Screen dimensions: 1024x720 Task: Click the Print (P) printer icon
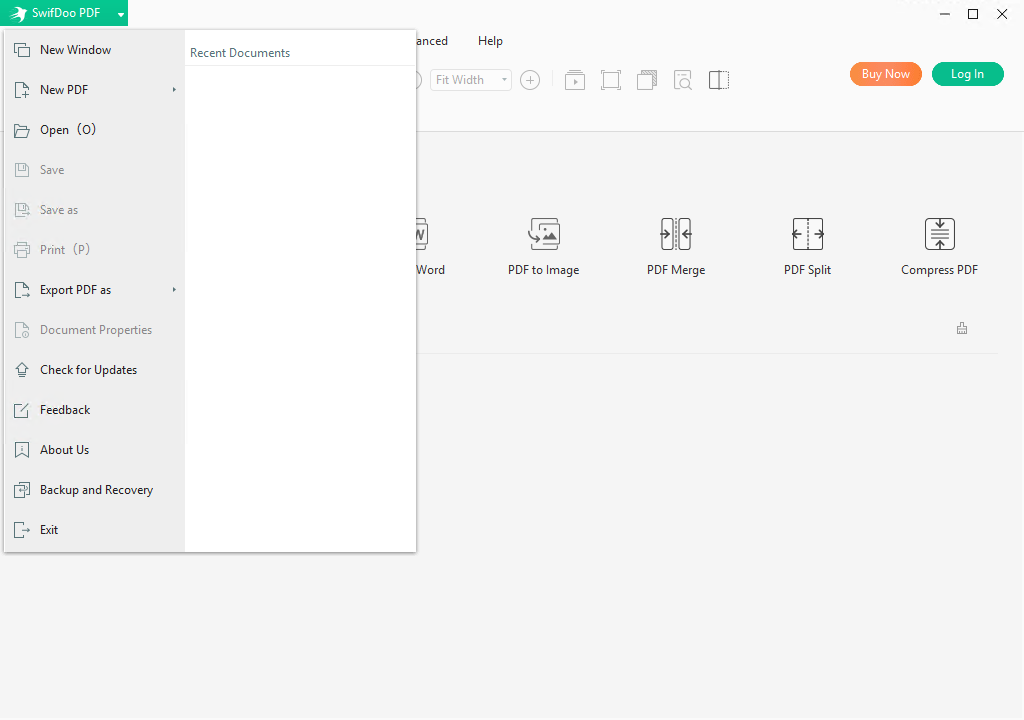coord(22,250)
